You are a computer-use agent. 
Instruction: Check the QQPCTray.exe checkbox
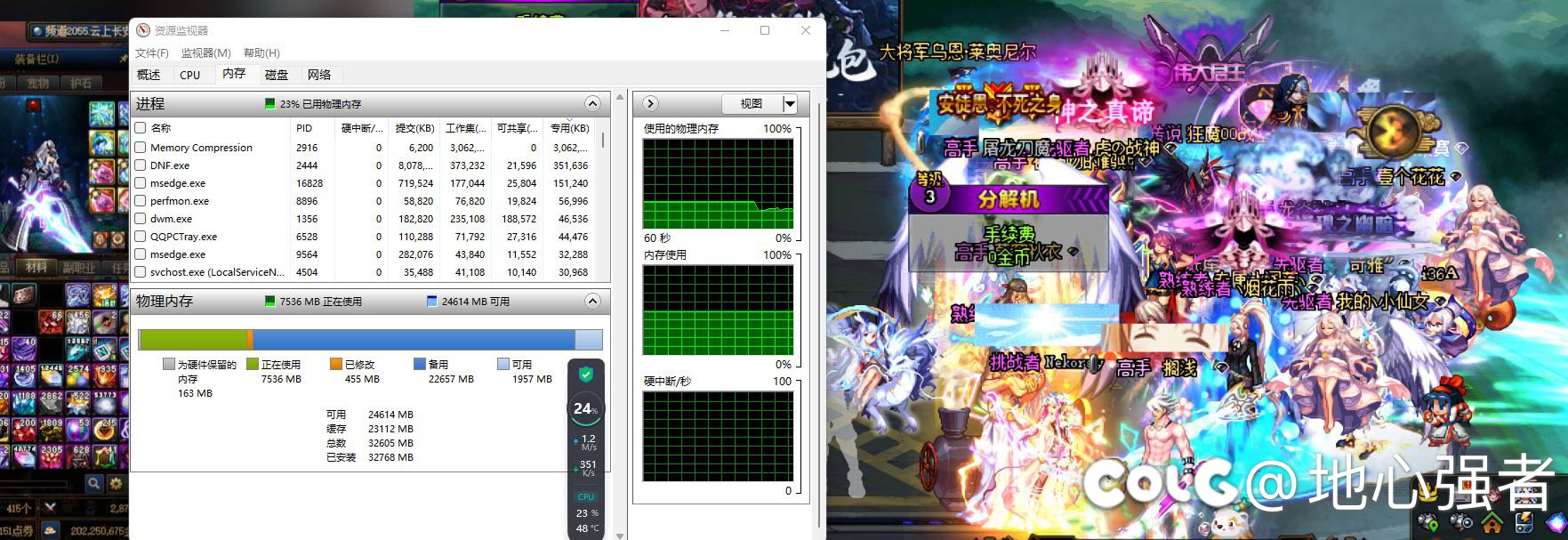click(x=140, y=237)
